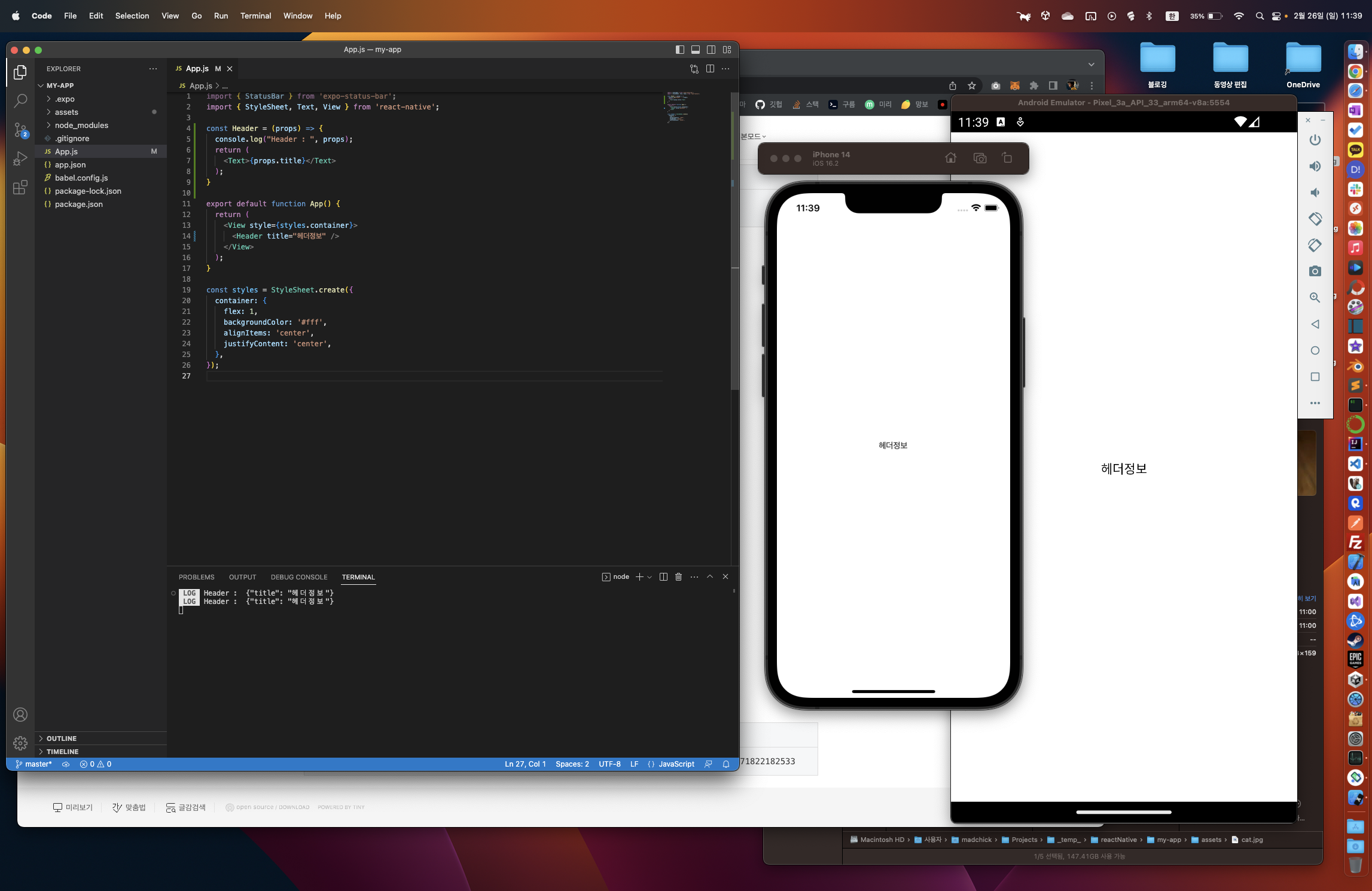Open the Search view in activity bar

coord(20,100)
